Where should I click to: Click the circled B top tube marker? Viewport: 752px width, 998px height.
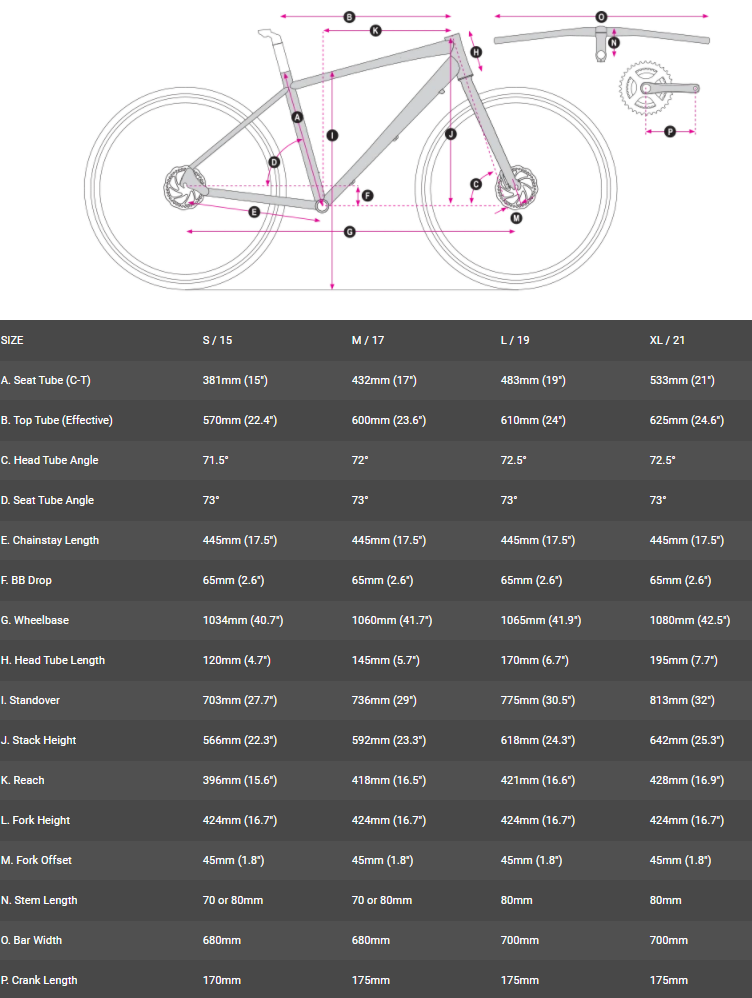(x=349, y=17)
